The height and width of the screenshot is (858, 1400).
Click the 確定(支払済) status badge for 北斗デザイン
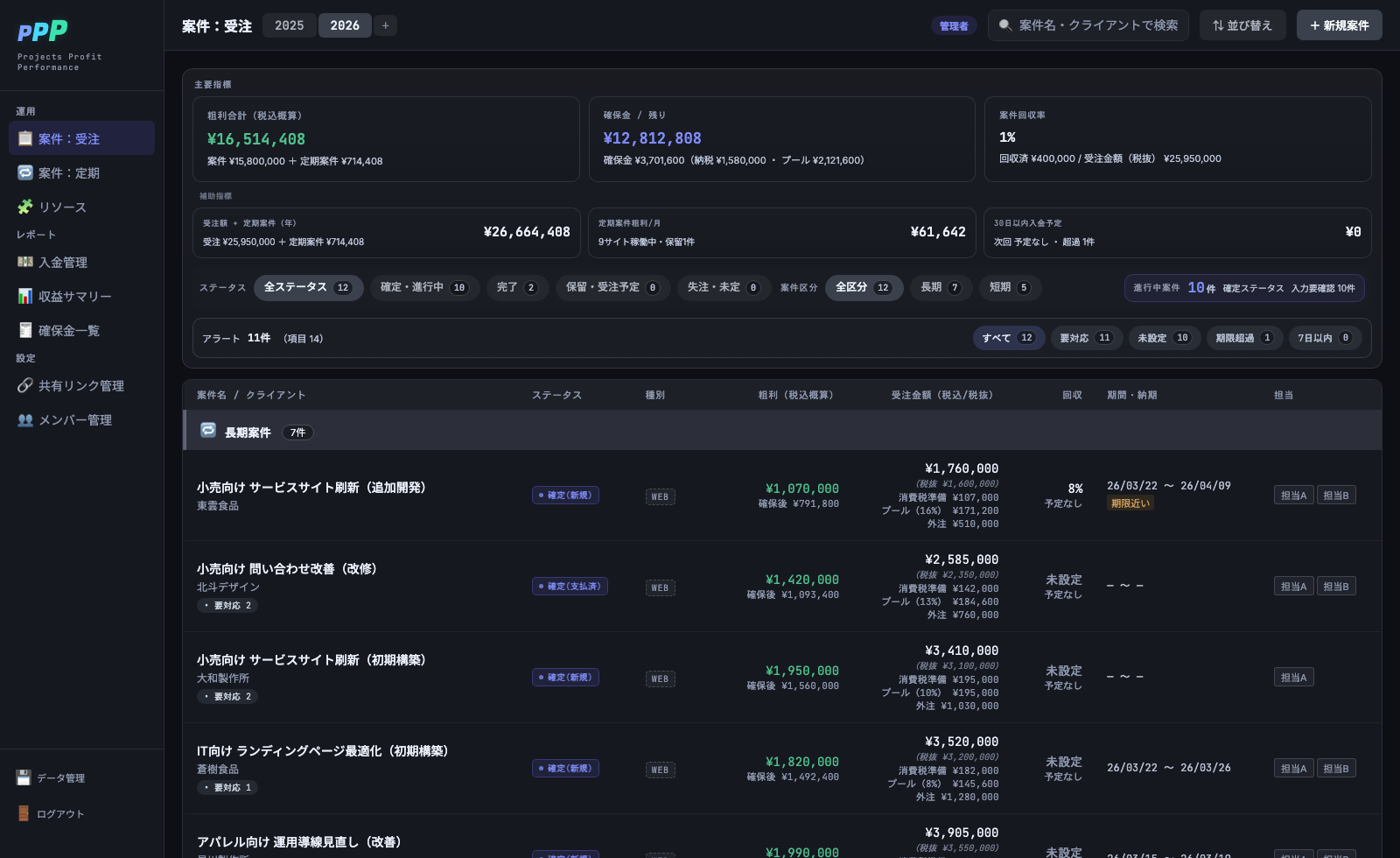click(570, 587)
